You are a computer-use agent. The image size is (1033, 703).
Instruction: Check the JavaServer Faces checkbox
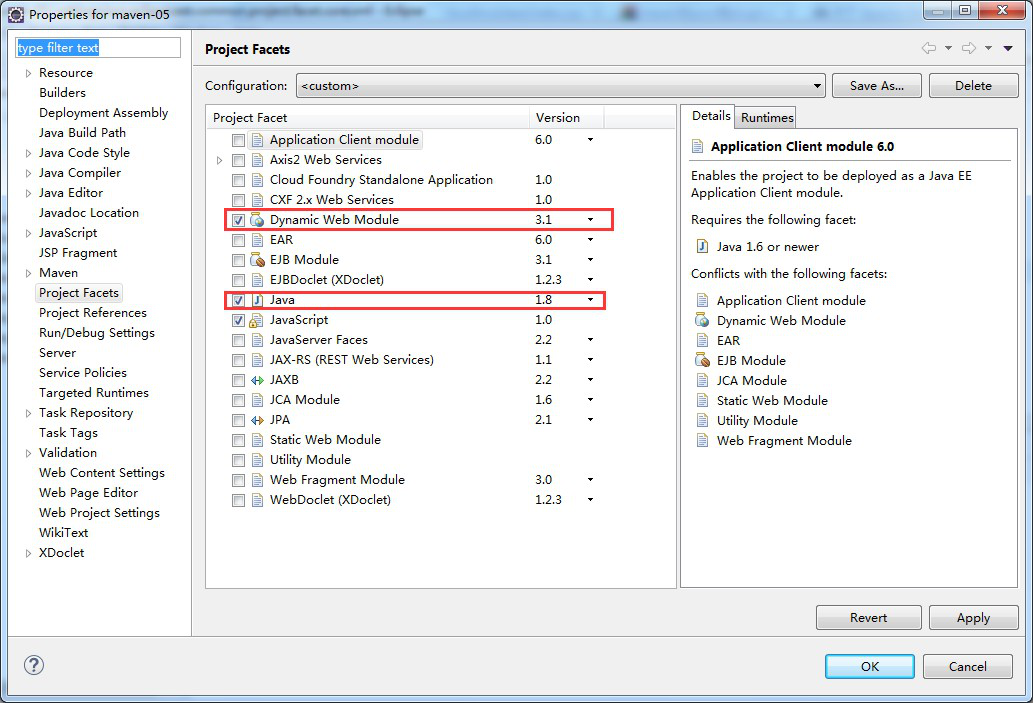238,341
